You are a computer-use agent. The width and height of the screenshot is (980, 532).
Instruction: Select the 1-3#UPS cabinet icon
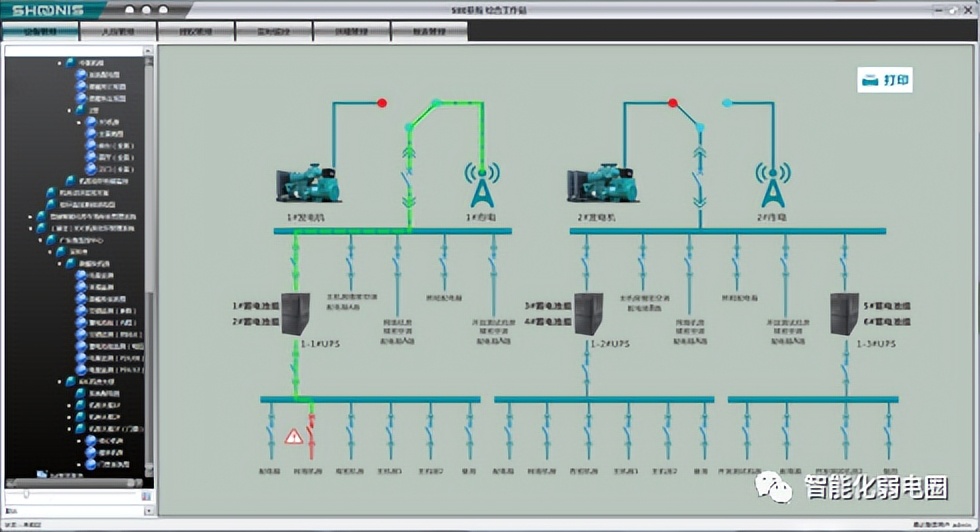click(844, 314)
